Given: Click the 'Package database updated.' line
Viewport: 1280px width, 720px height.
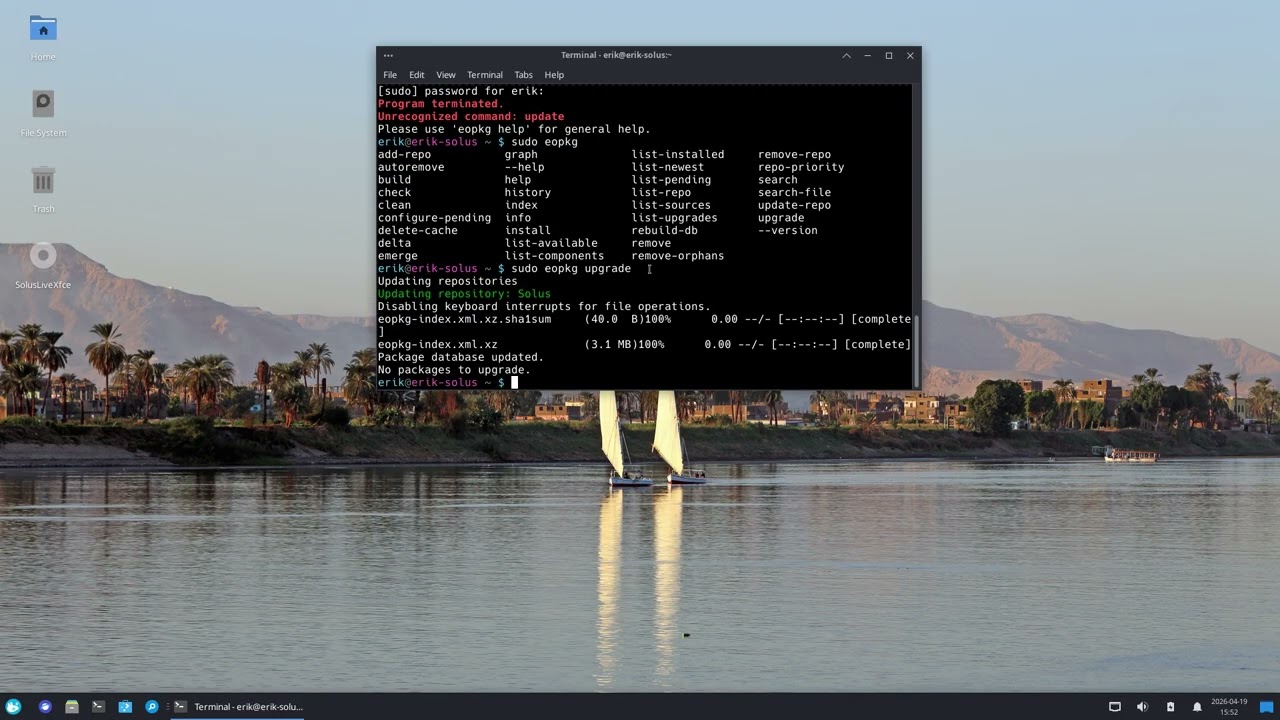Looking at the screenshot, I should point(461,357).
